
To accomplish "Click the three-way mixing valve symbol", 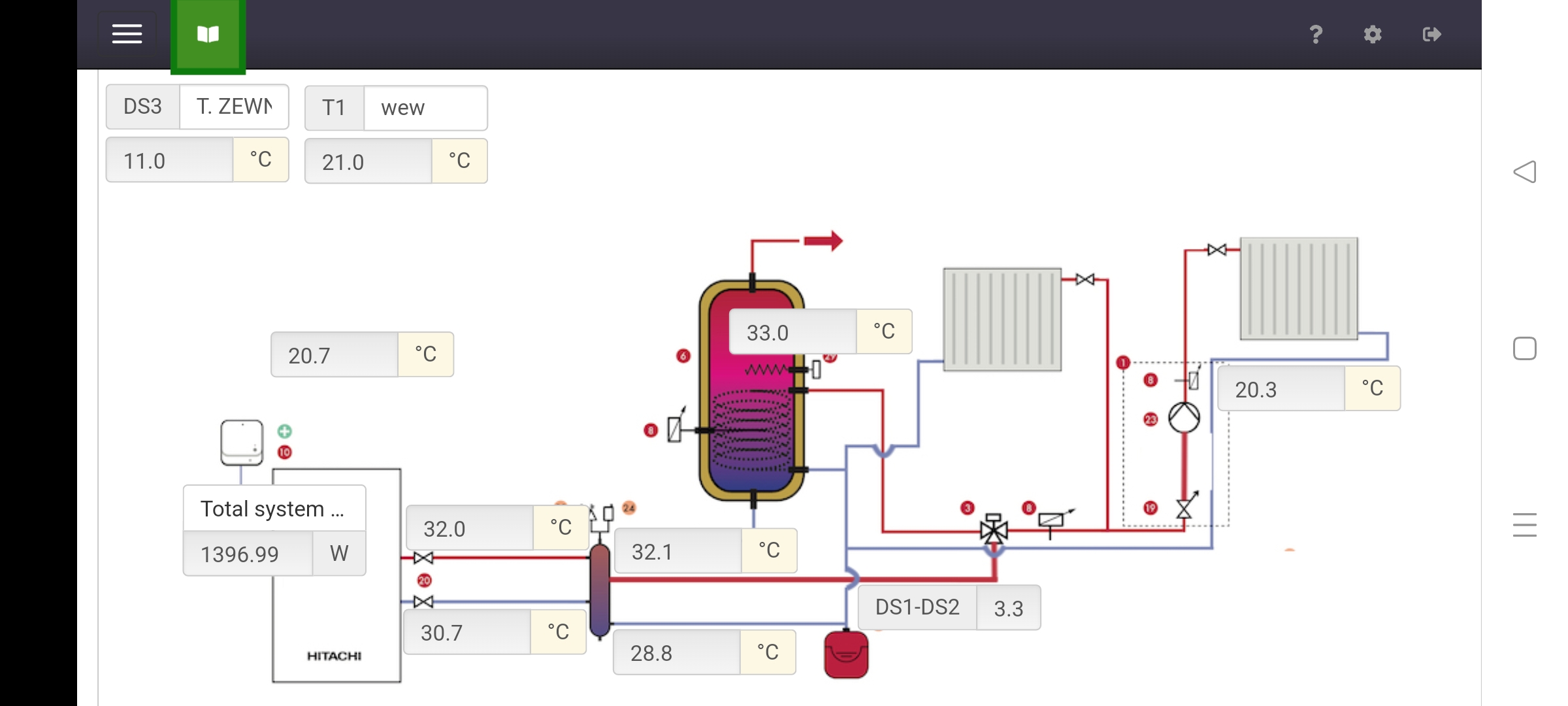I will (994, 529).
